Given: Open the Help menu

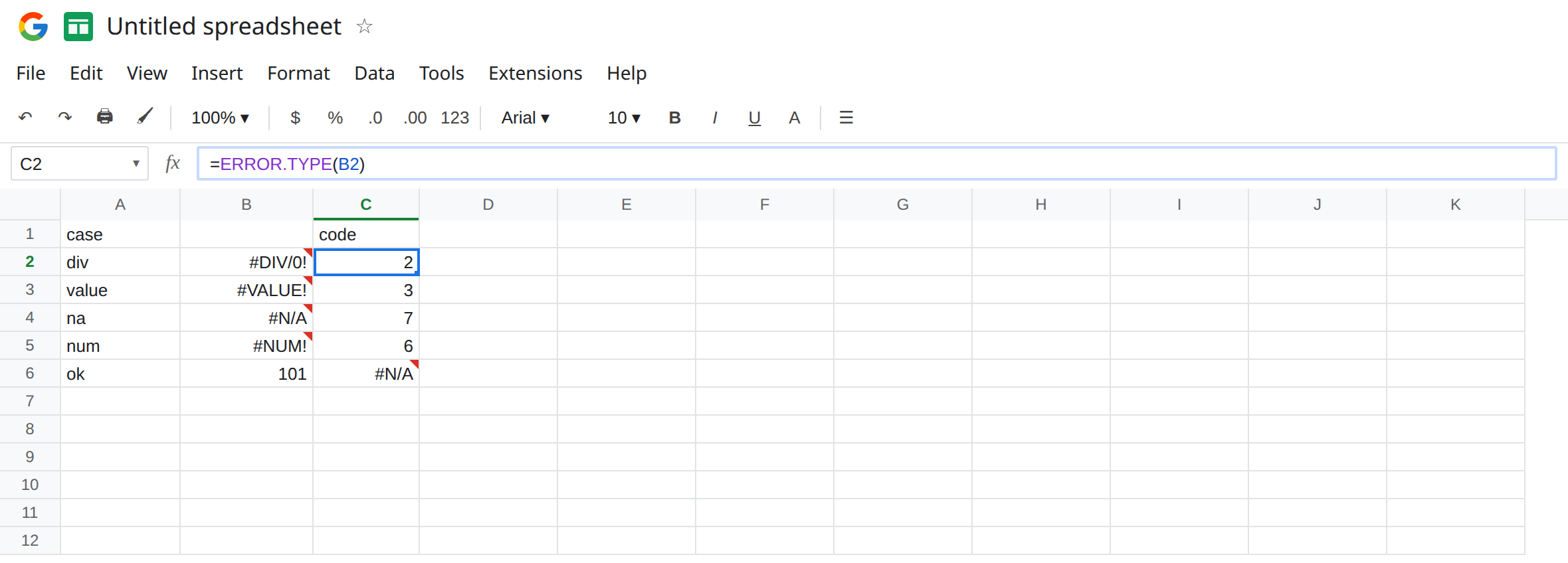Looking at the screenshot, I should pos(627,73).
